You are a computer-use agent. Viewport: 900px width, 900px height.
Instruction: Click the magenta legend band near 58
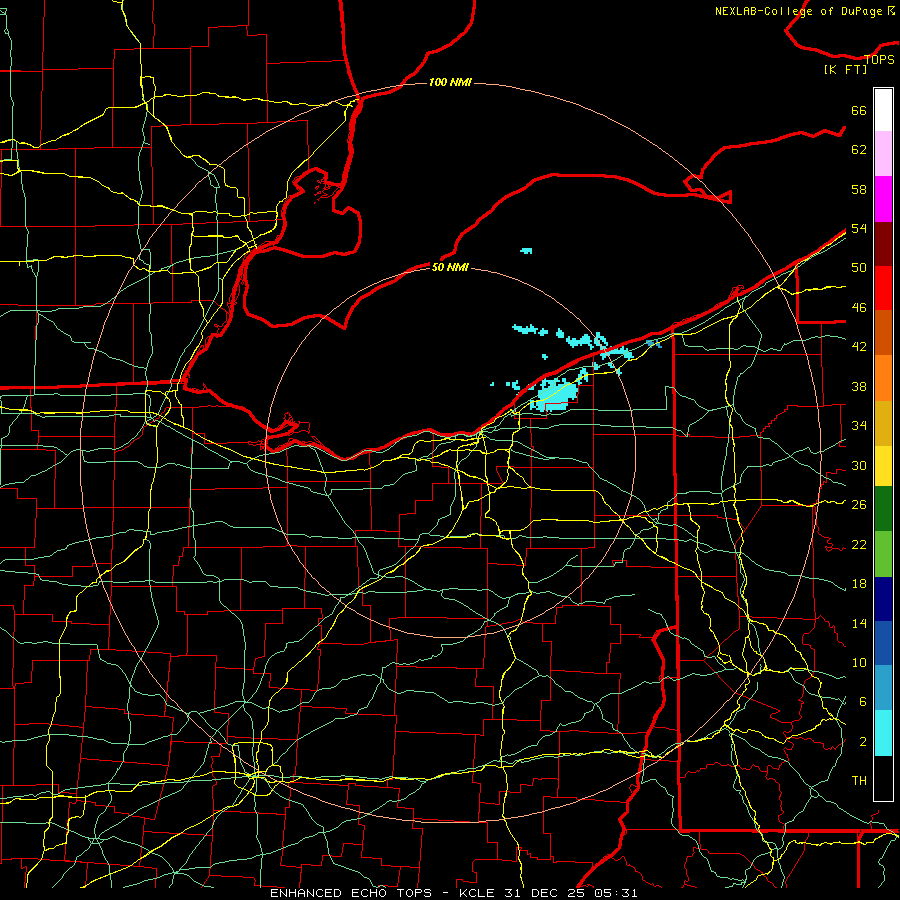[x=883, y=199]
